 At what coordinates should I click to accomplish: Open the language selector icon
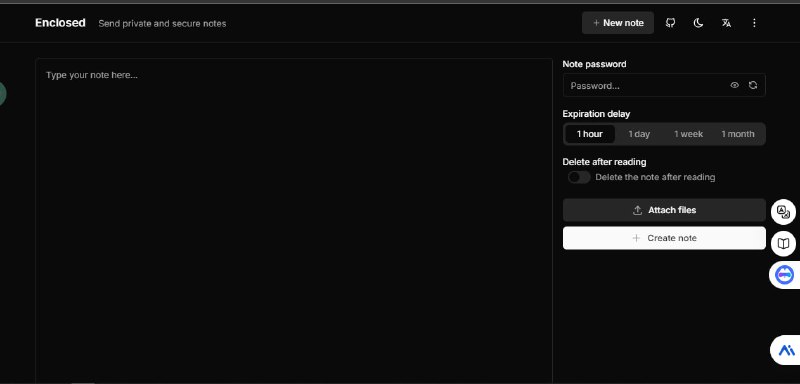pos(726,23)
